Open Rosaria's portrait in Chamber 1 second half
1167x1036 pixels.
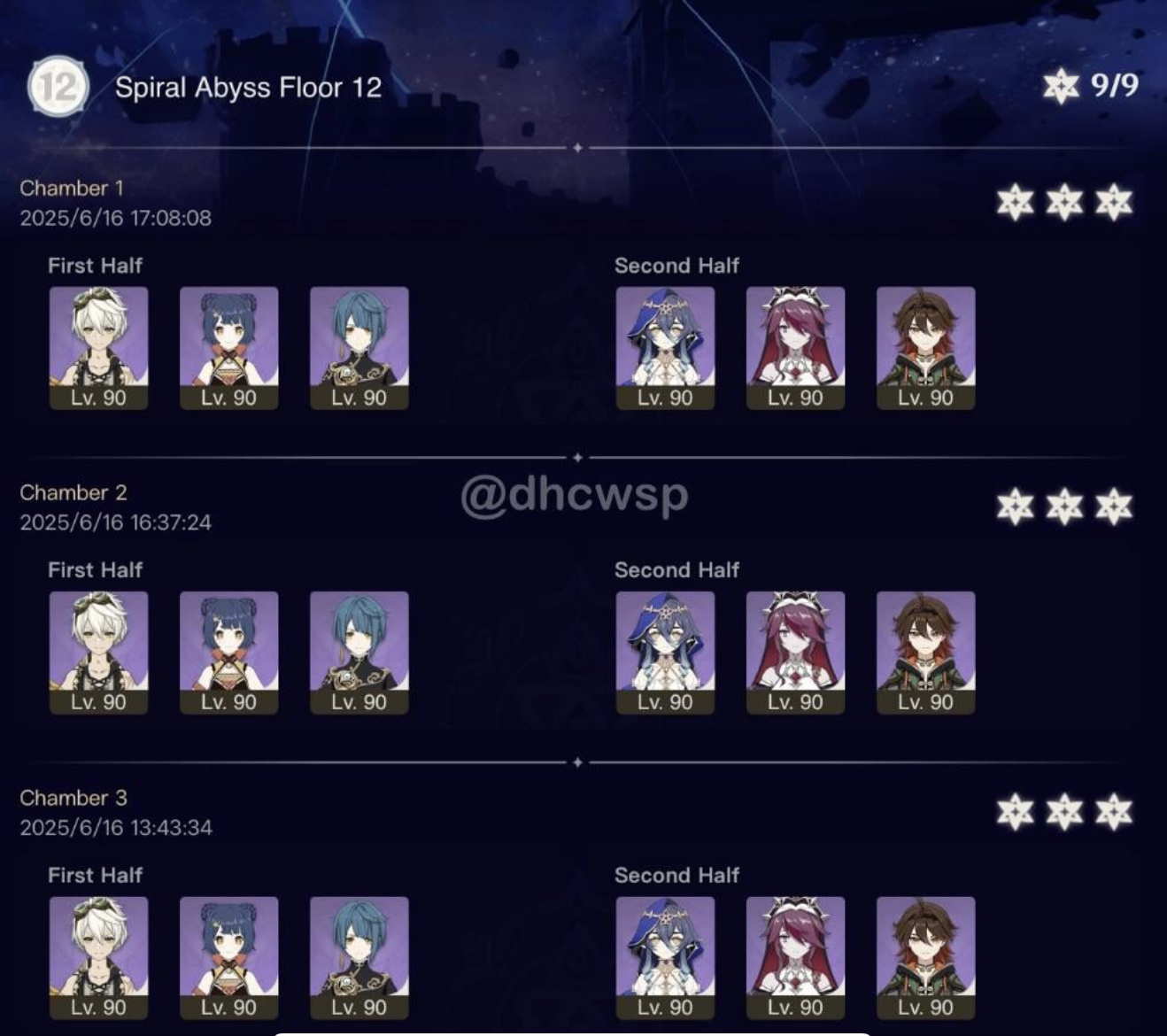[795, 348]
